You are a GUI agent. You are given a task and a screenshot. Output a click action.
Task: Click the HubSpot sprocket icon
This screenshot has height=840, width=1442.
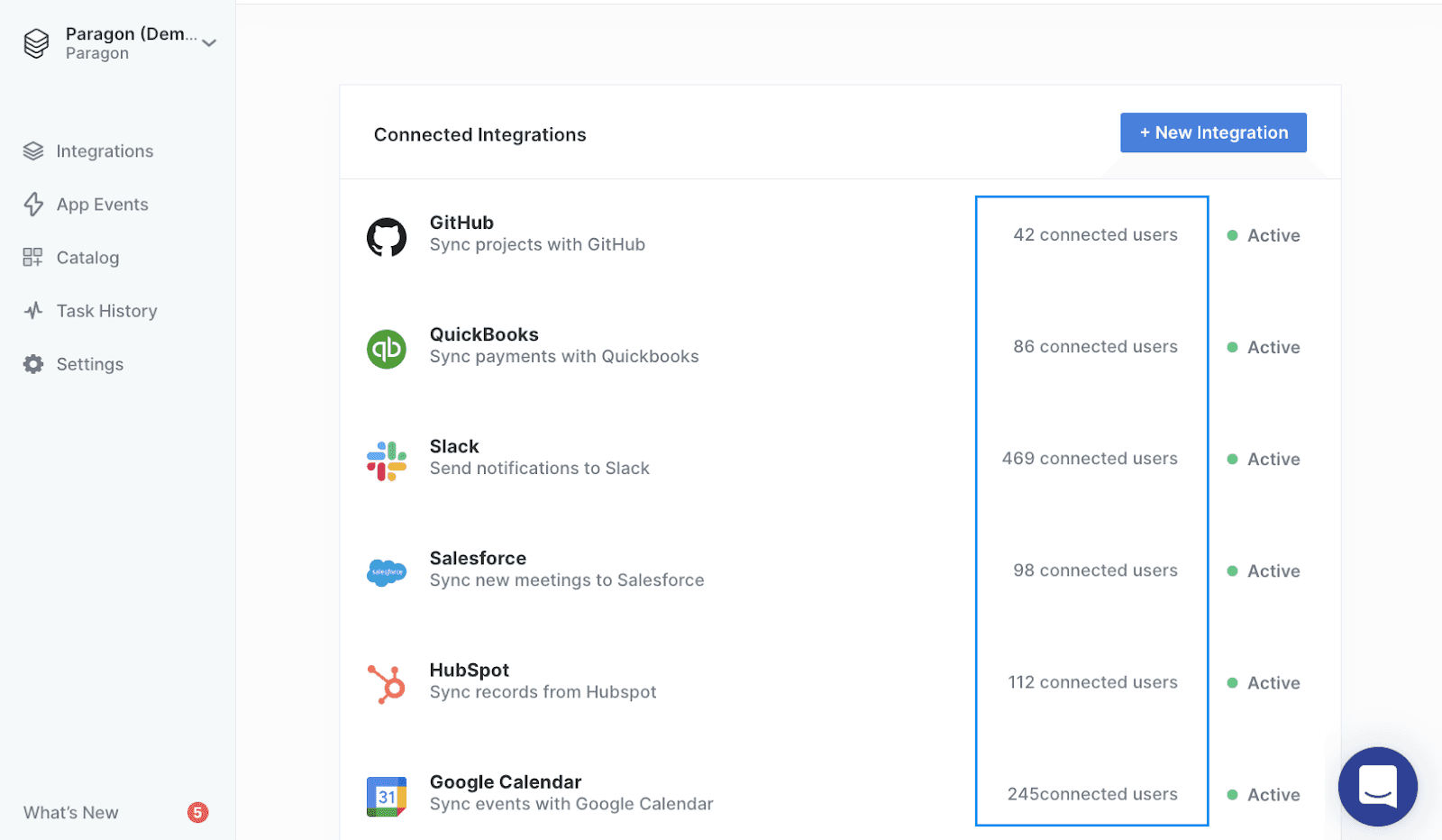coord(387,684)
